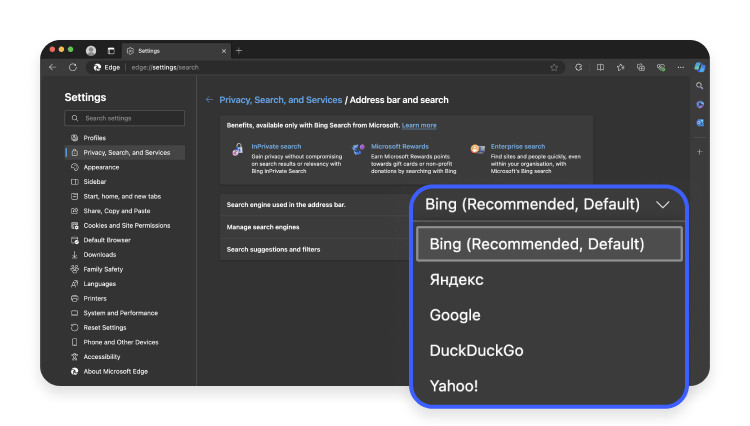750x426 pixels.
Task: Open Appearance settings section
Action: point(125,167)
